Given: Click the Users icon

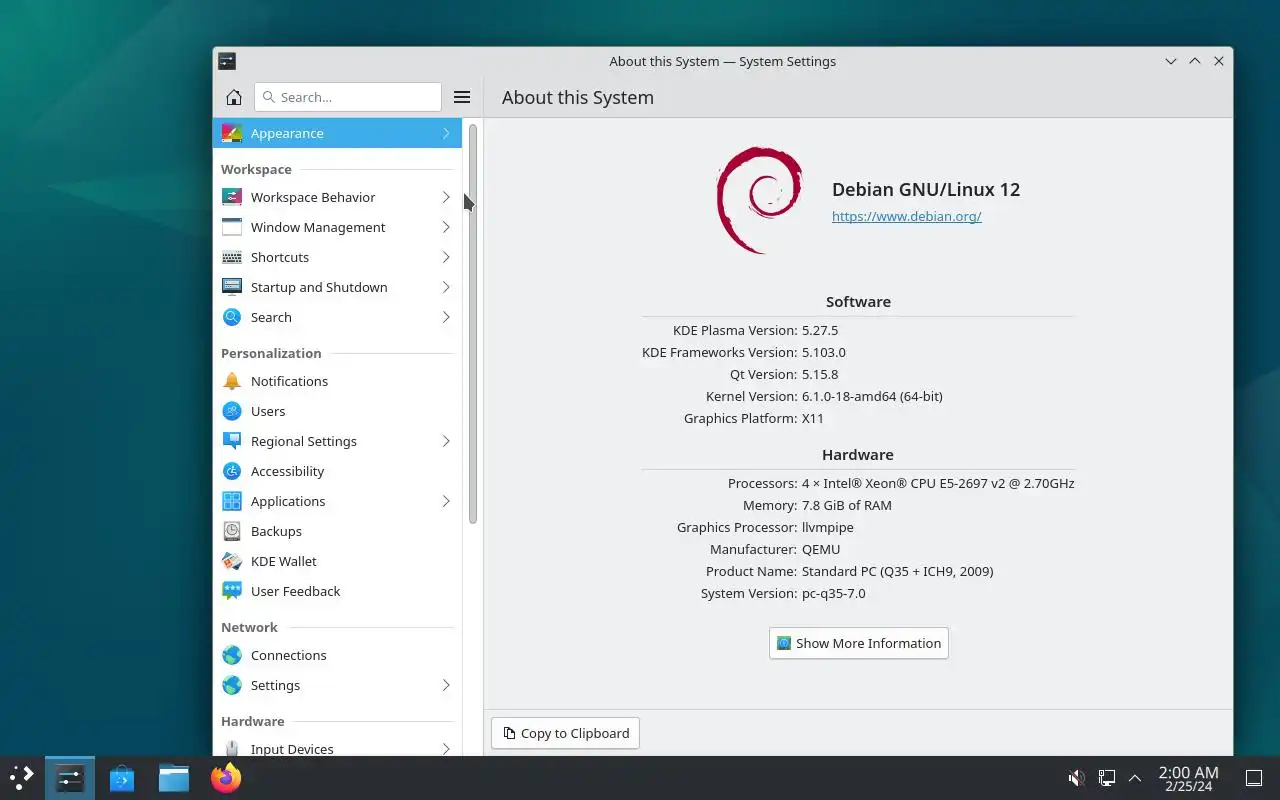Looking at the screenshot, I should (232, 411).
